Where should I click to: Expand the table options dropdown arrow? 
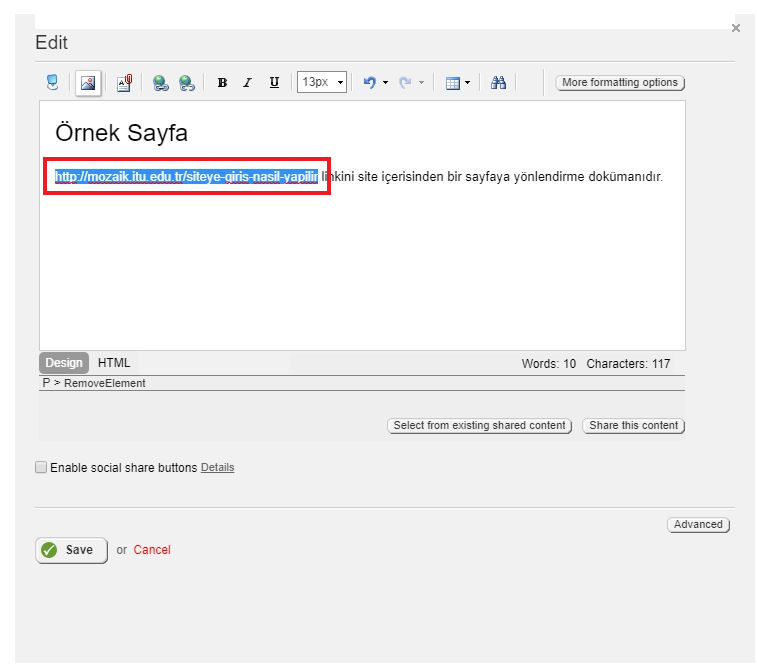(467, 83)
